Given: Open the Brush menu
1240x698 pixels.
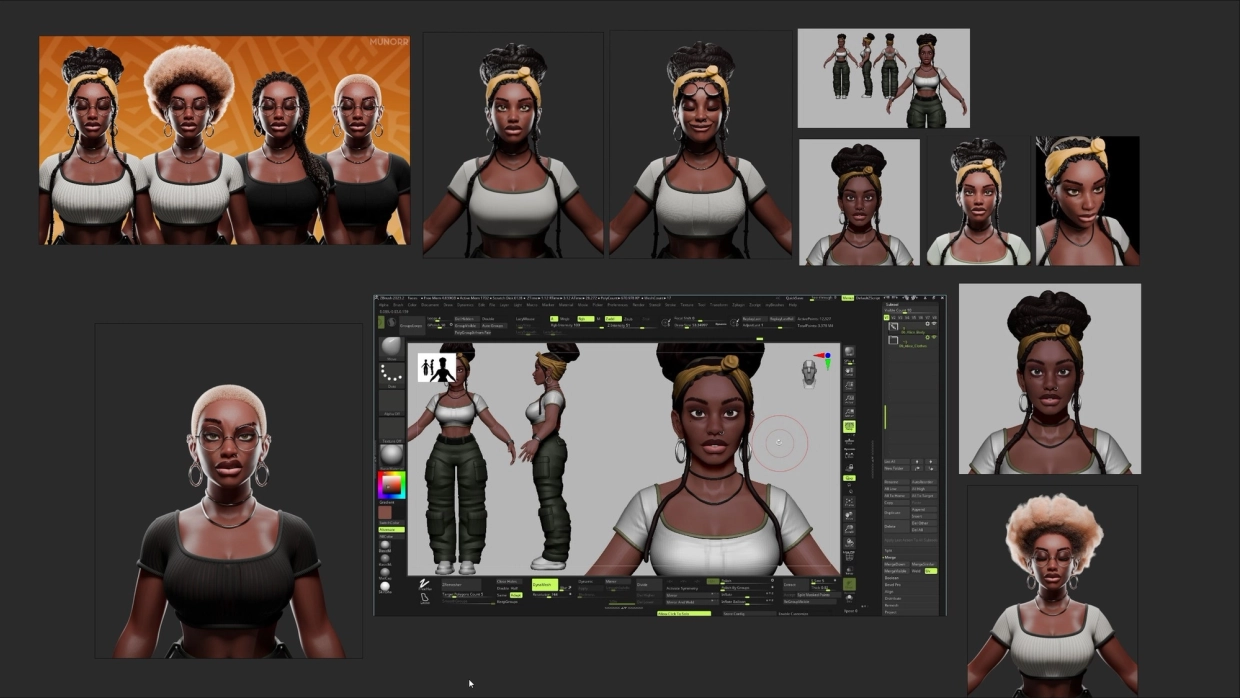Looking at the screenshot, I should coord(398,305).
